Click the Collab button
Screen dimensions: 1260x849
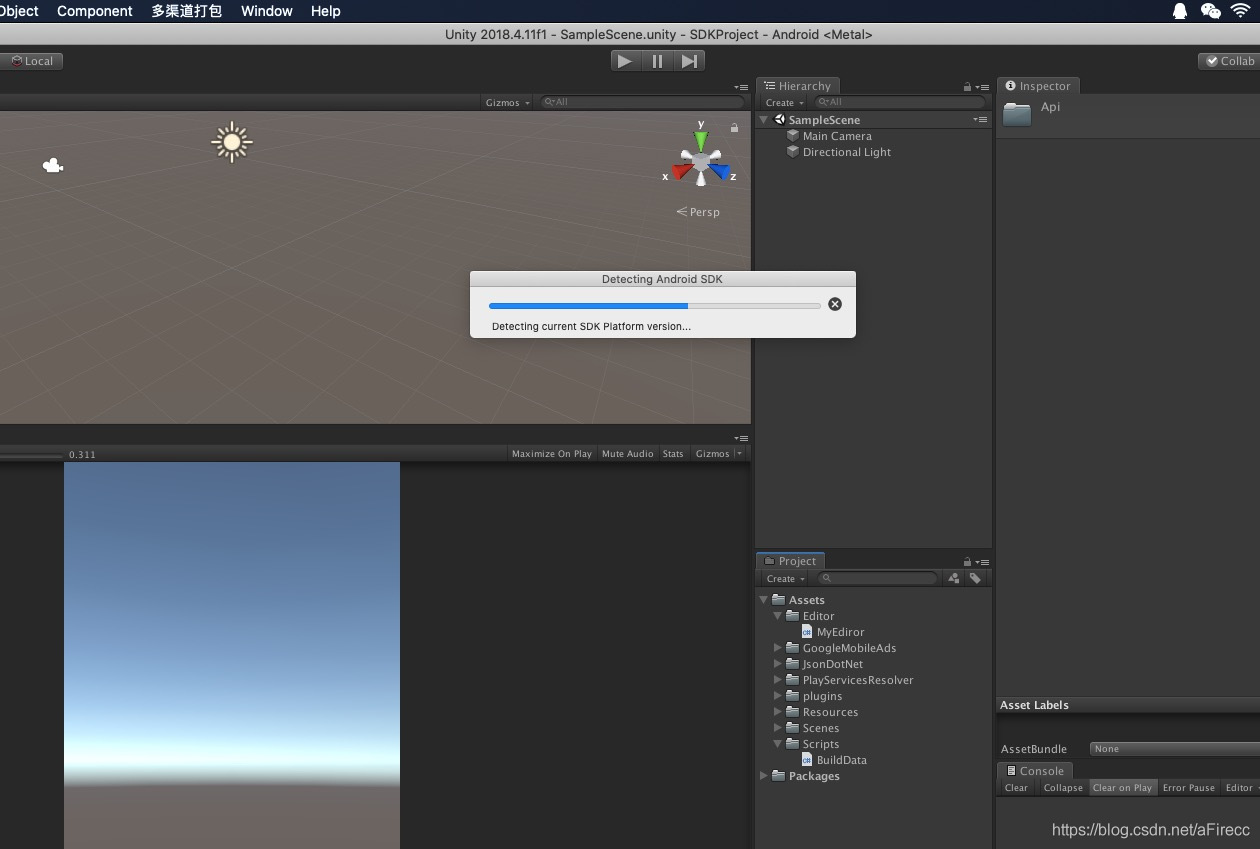[x=1229, y=61]
